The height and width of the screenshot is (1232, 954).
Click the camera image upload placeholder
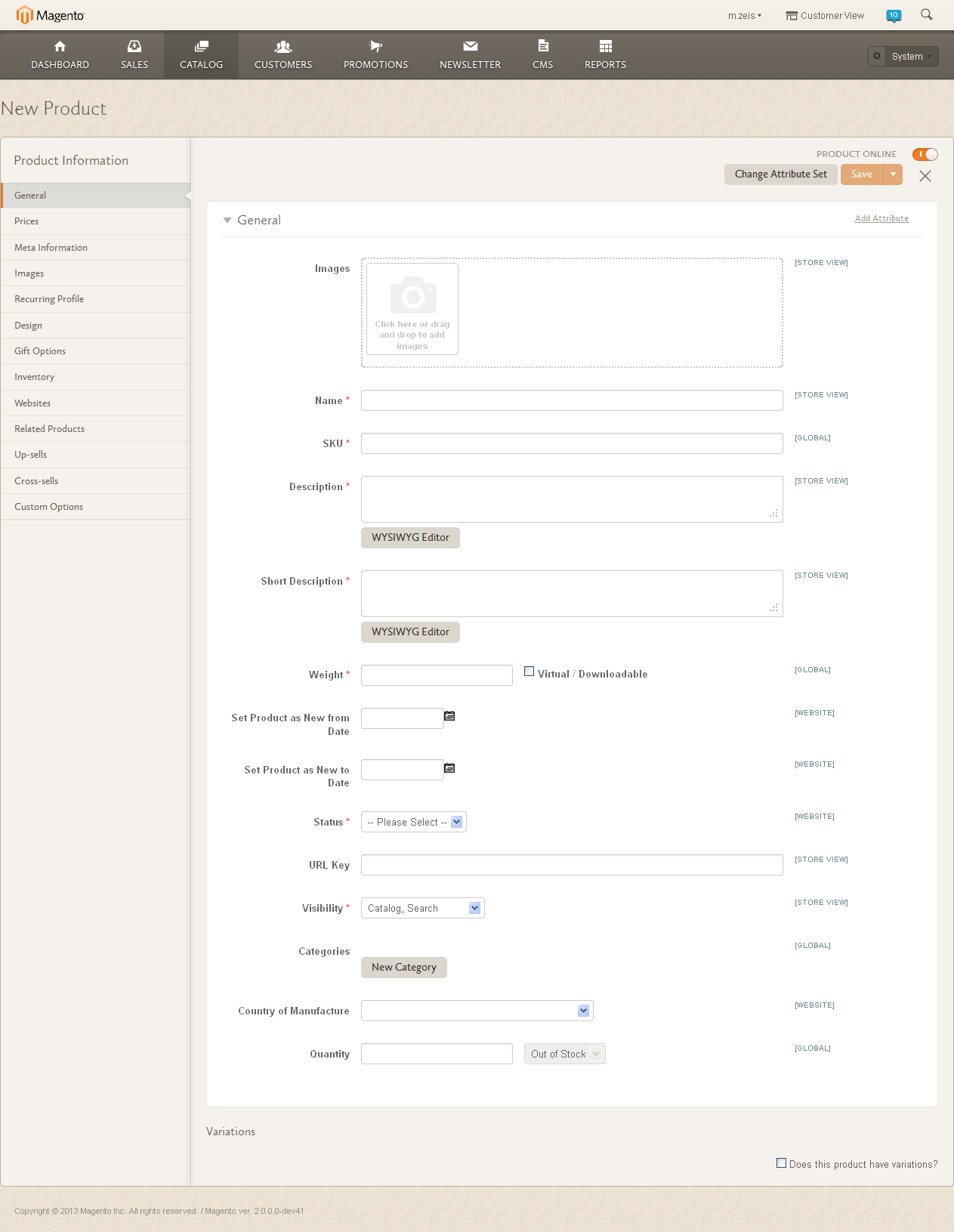pyautogui.click(x=412, y=309)
